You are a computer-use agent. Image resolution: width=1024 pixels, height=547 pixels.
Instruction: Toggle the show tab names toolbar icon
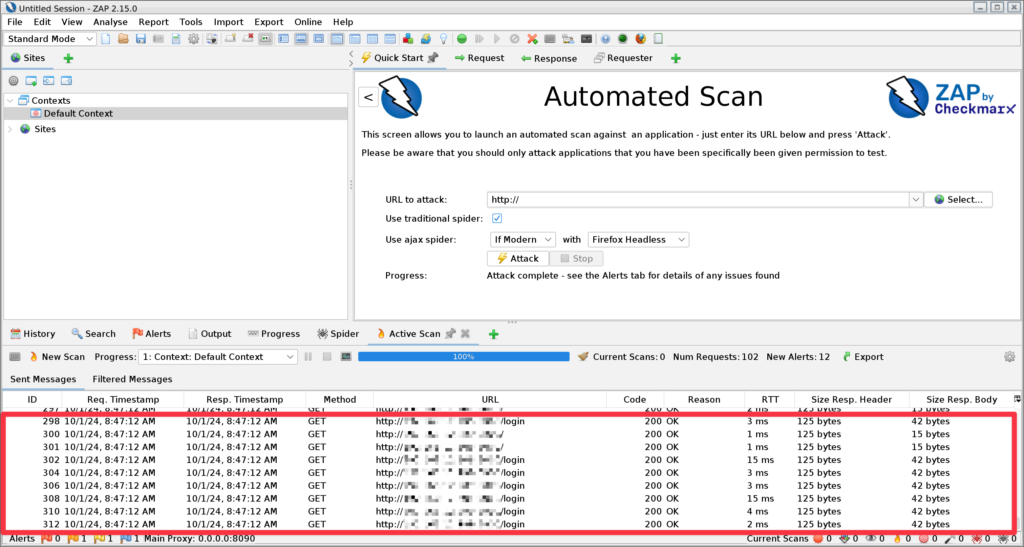click(x=265, y=39)
